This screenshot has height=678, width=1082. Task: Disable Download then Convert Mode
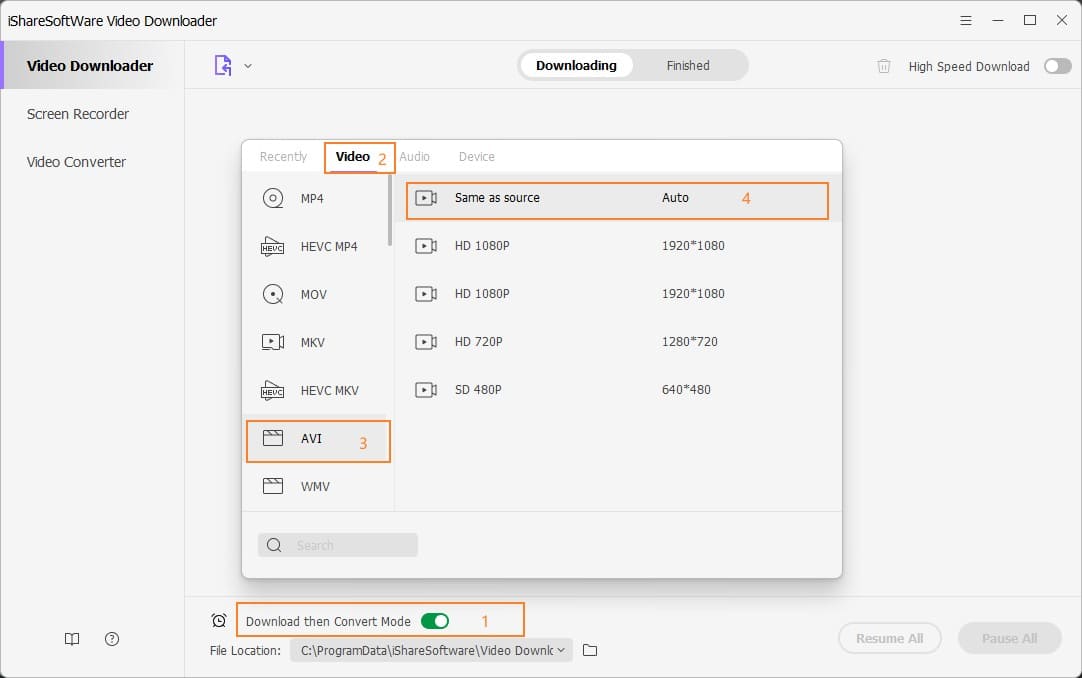435,620
